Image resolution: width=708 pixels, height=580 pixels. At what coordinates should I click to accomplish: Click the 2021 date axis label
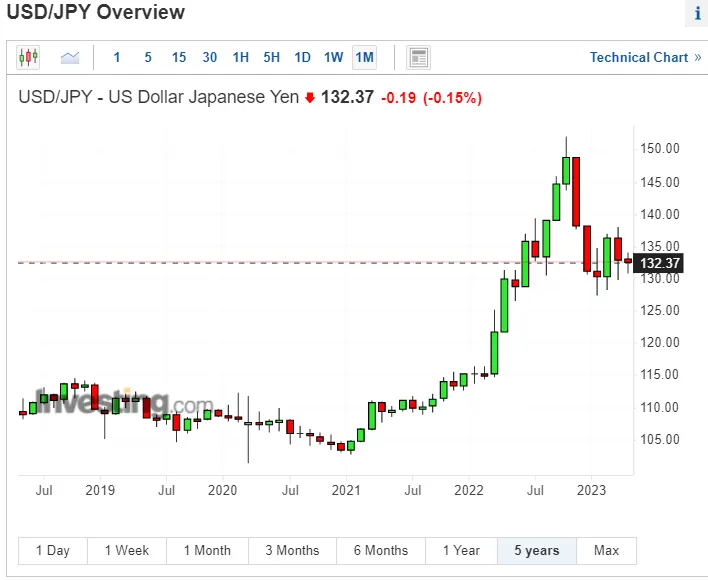[x=346, y=490]
